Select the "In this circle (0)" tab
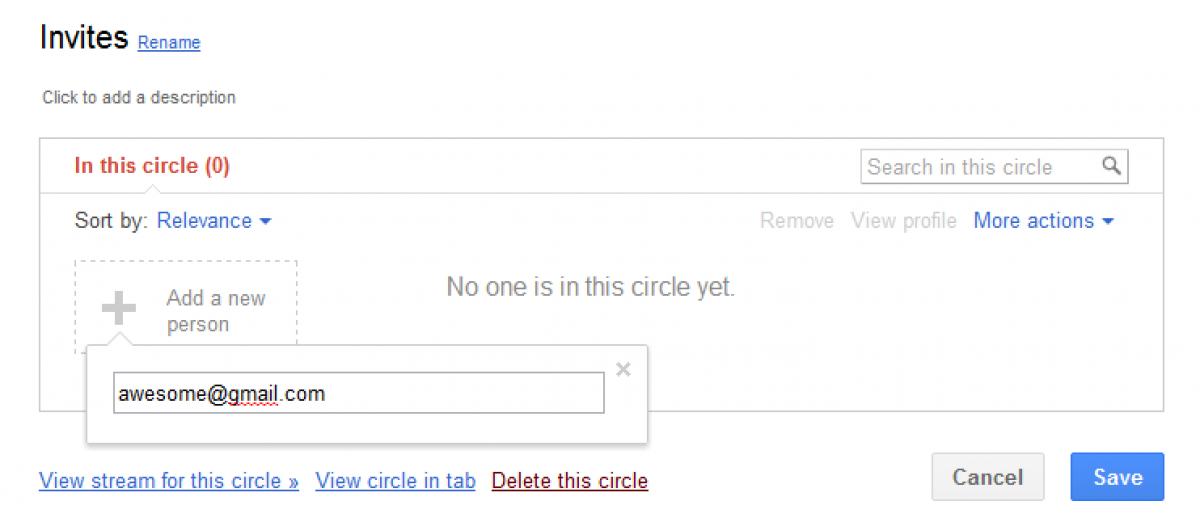The height and width of the screenshot is (522, 1200). click(152, 166)
